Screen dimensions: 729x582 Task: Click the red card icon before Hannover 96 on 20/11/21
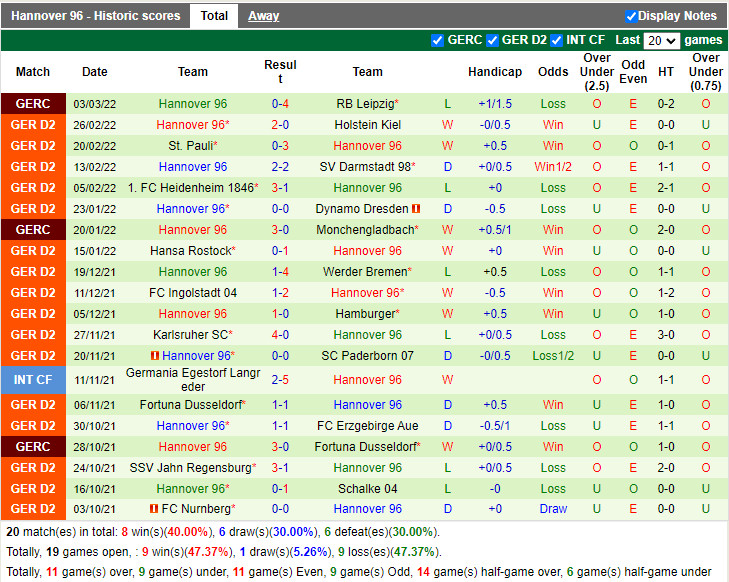[155, 356]
